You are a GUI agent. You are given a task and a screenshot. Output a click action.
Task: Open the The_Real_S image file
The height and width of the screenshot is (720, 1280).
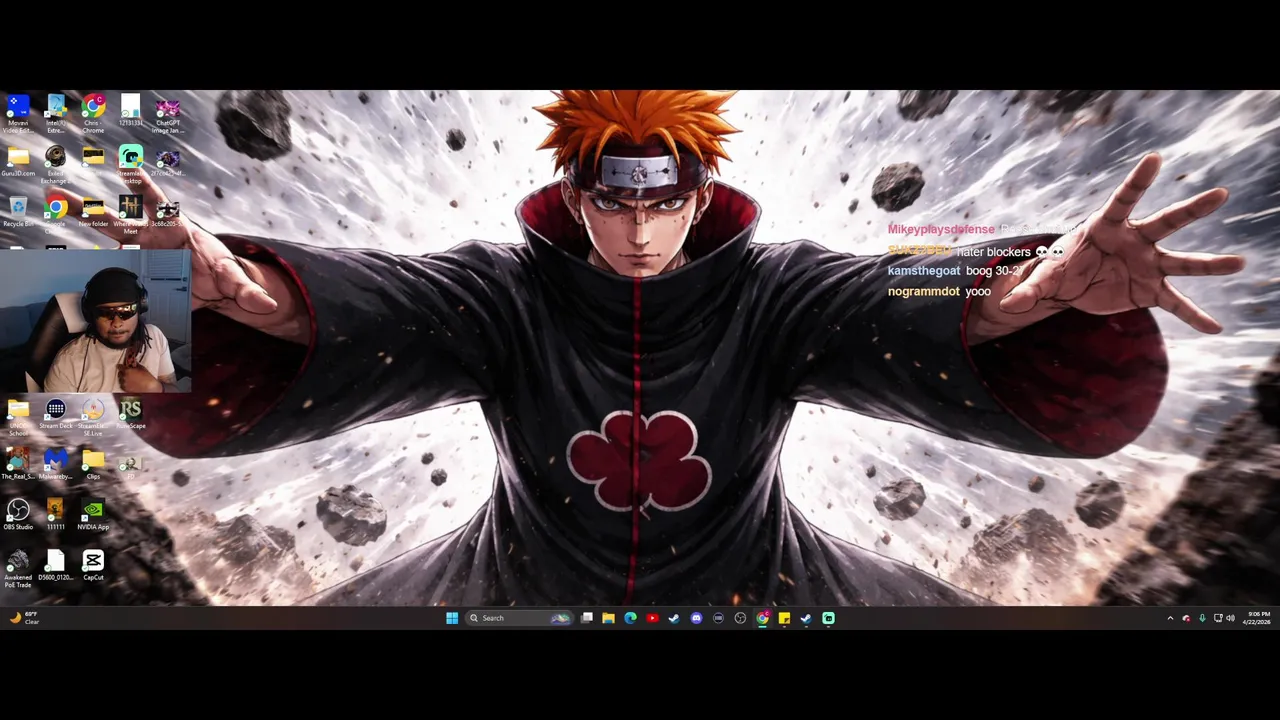pyautogui.click(x=18, y=464)
